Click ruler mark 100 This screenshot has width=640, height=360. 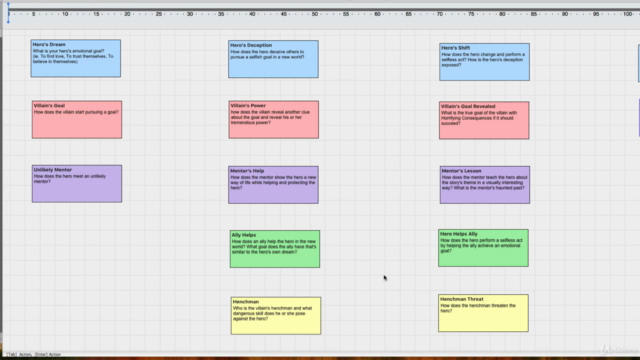628,14
